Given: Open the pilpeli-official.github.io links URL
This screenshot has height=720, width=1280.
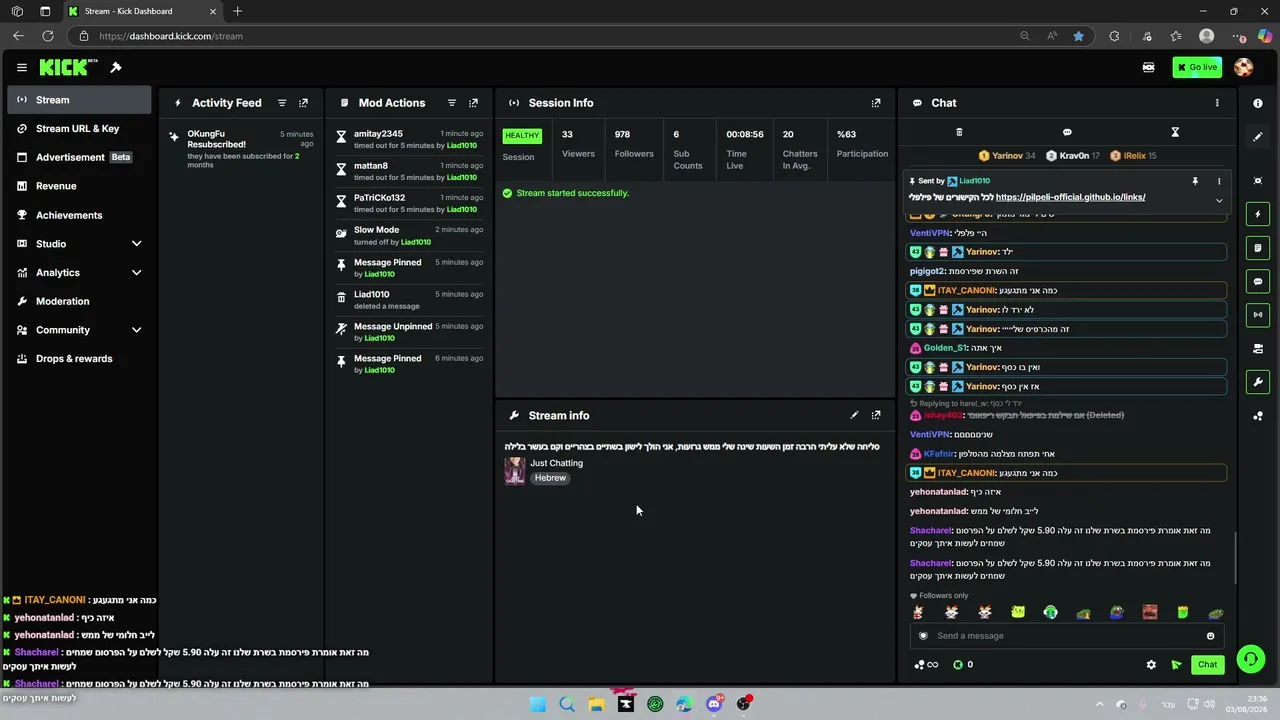Looking at the screenshot, I should click(x=1070, y=197).
